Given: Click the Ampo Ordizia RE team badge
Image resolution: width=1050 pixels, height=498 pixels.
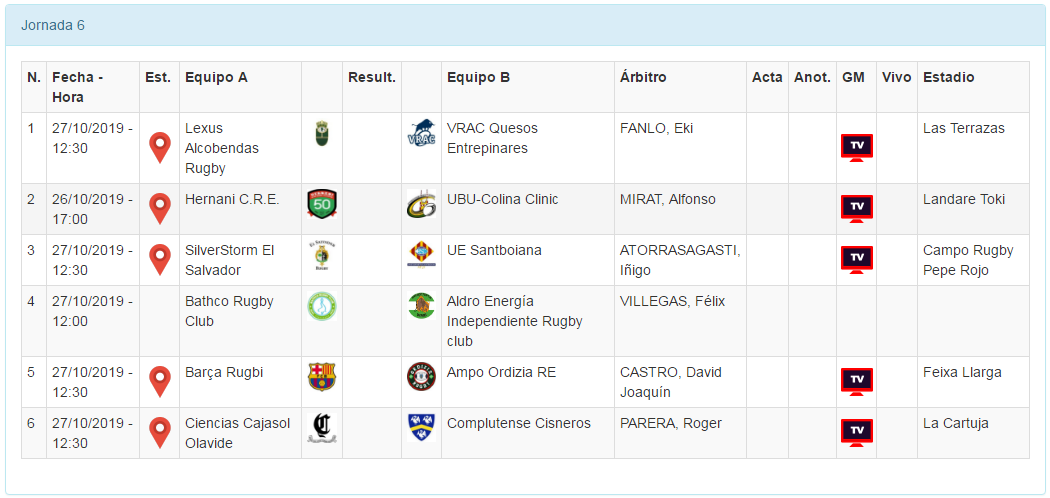Looking at the screenshot, I should coord(421,377).
